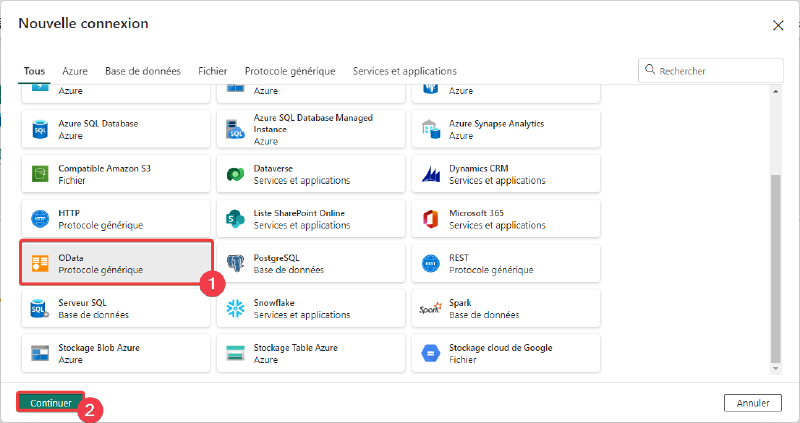Click the 'Compatible Amazon S3' label
Viewport: 800px width, 423px height.
click(x=105, y=168)
